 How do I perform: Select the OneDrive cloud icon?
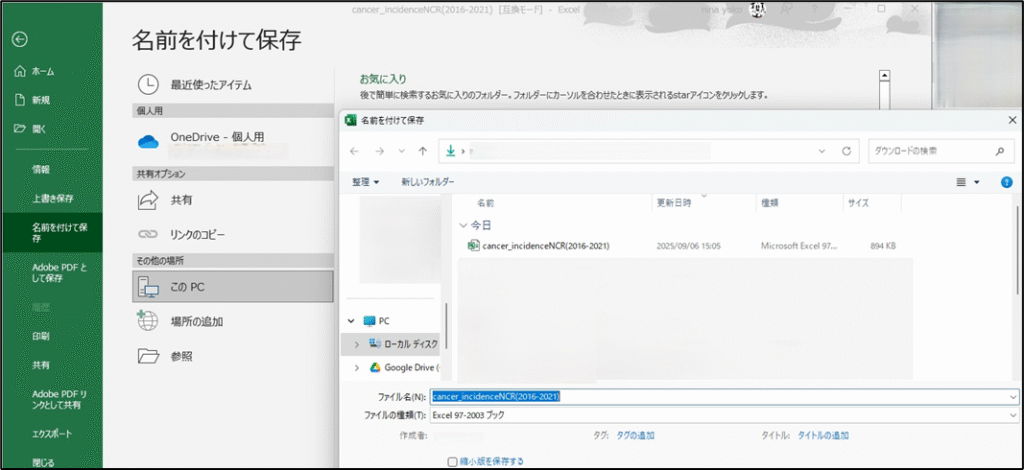(x=148, y=141)
